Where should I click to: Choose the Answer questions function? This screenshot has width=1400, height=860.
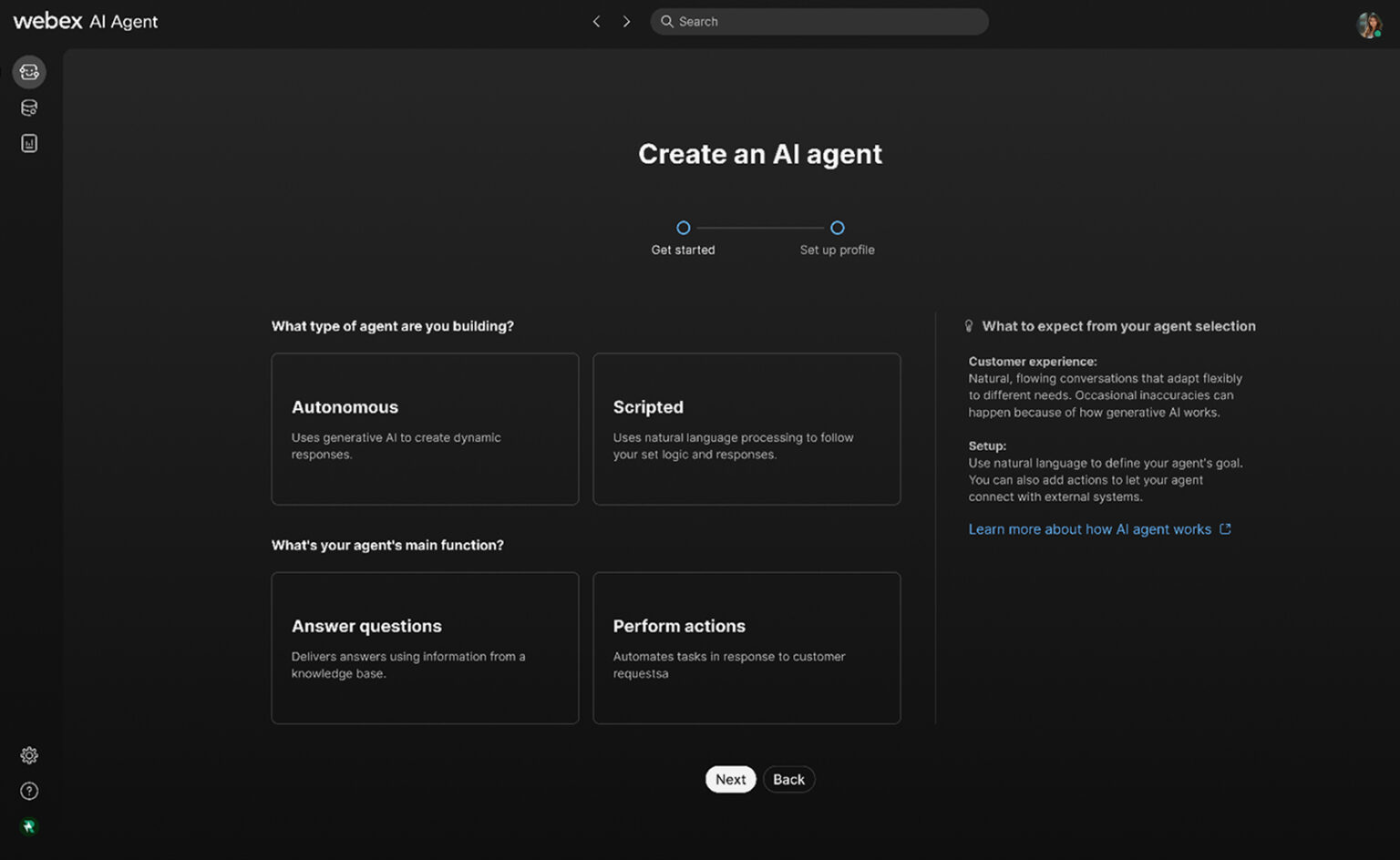(x=425, y=648)
